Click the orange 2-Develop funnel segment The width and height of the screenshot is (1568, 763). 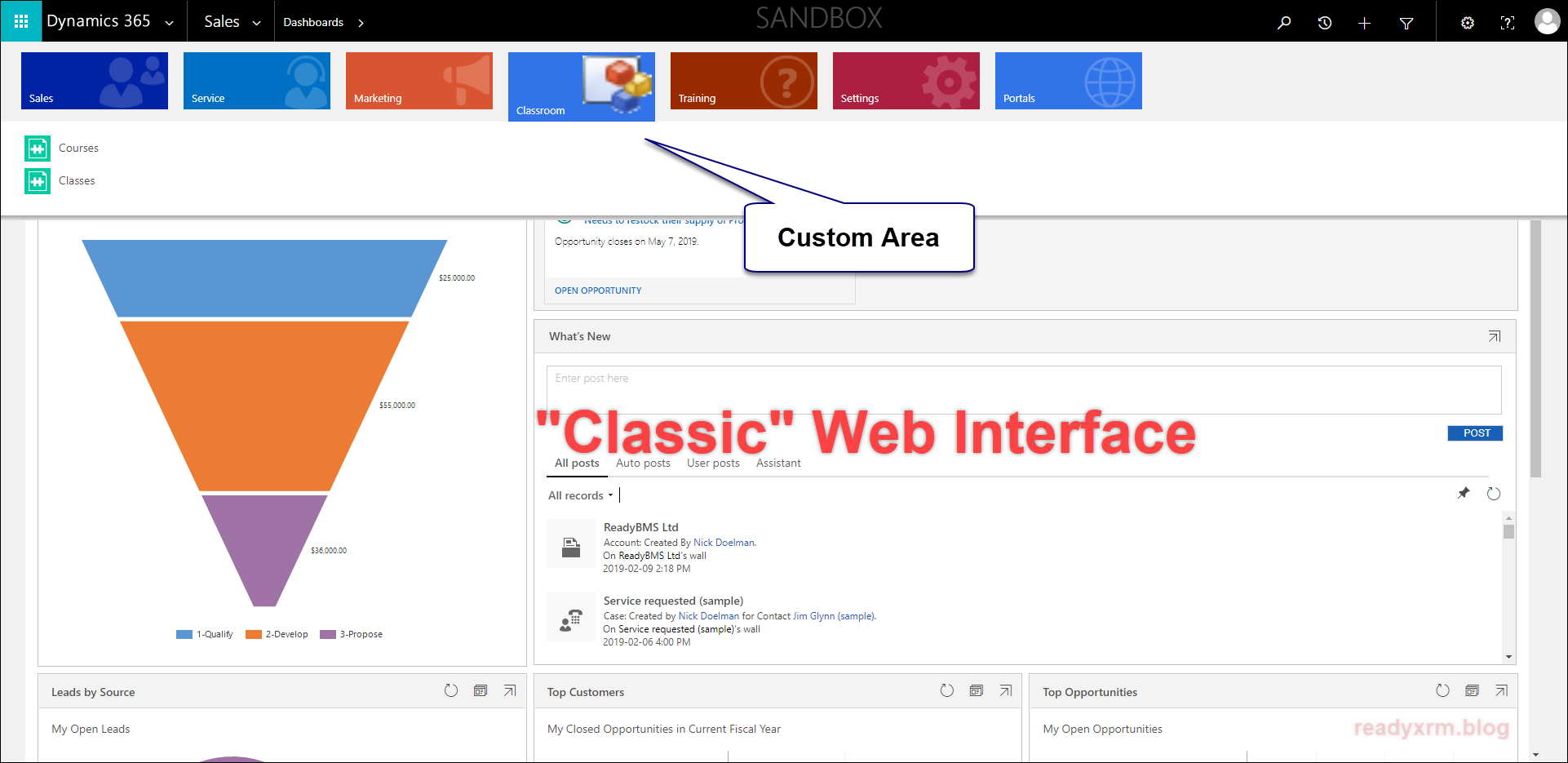[264, 405]
